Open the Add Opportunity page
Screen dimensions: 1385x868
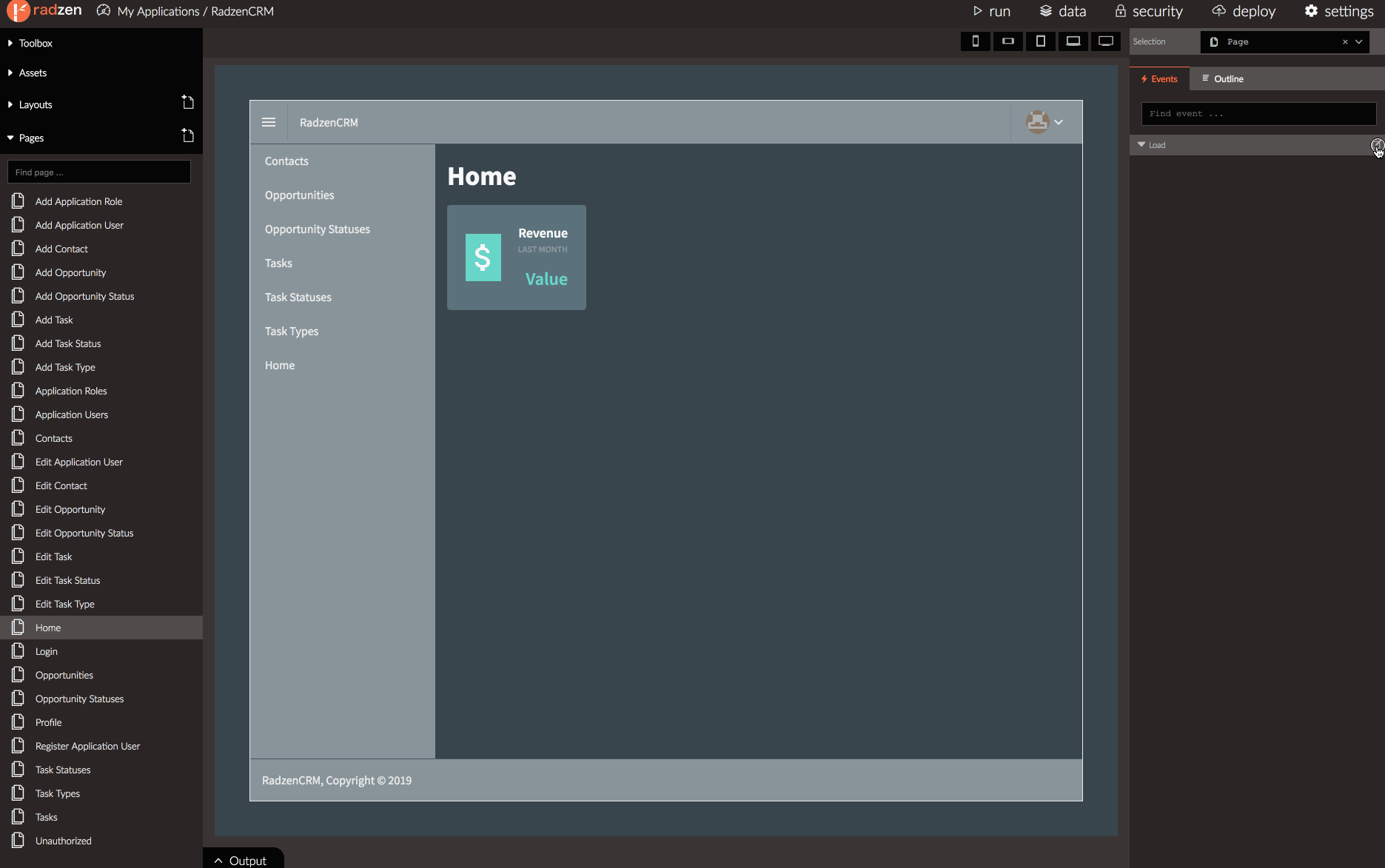70,272
